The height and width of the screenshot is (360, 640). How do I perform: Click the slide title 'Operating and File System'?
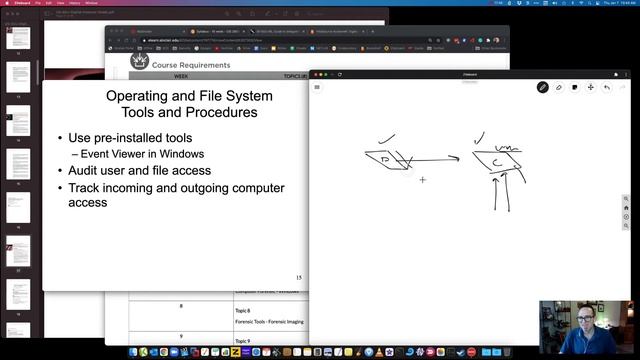pyautogui.click(x=189, y=96)
